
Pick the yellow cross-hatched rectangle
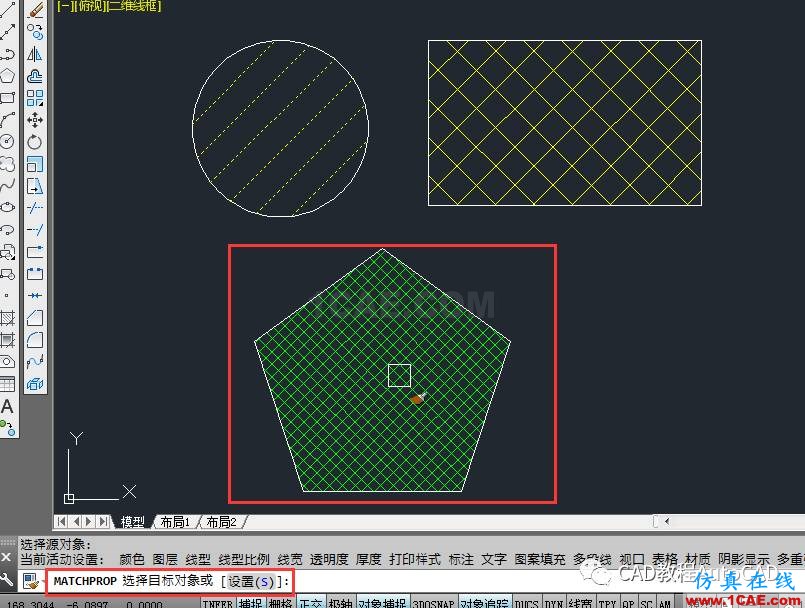565,123
